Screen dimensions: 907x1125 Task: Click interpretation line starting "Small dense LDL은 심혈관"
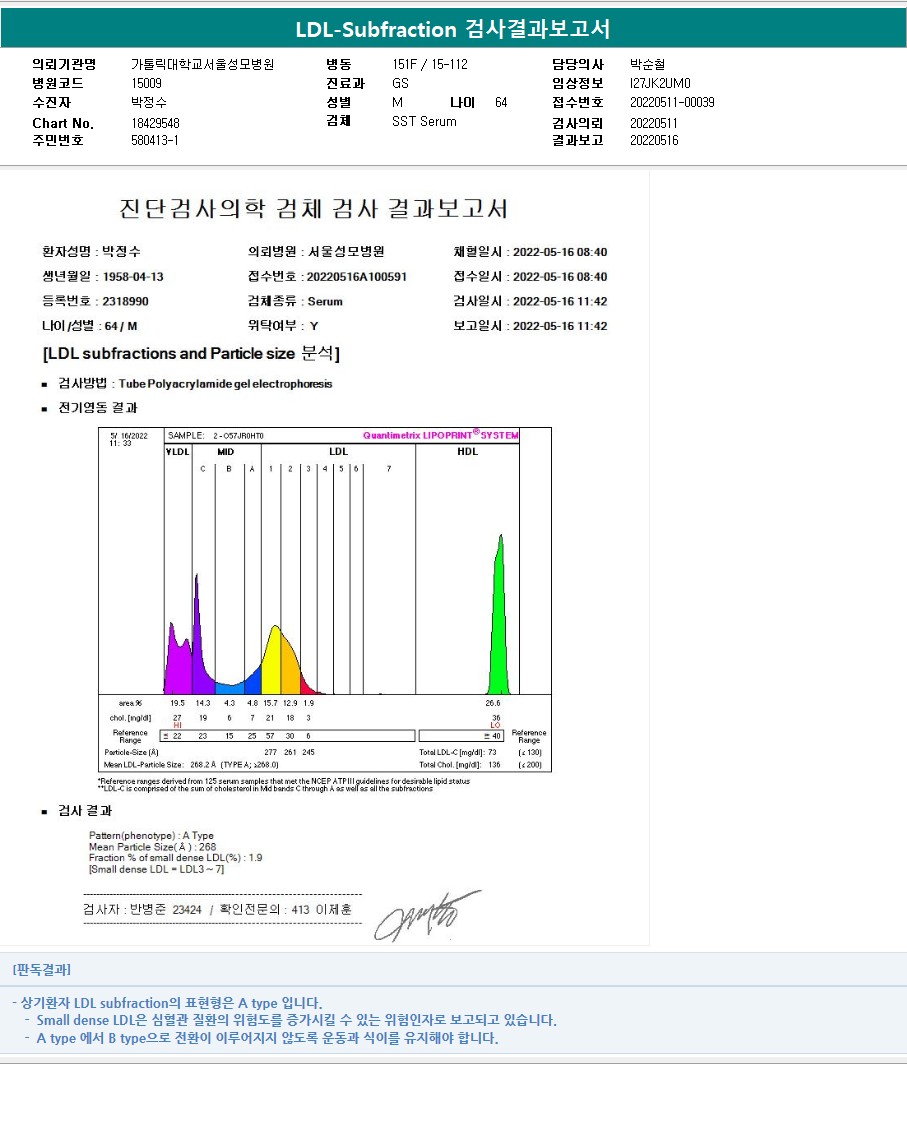tap(296, 1020)
